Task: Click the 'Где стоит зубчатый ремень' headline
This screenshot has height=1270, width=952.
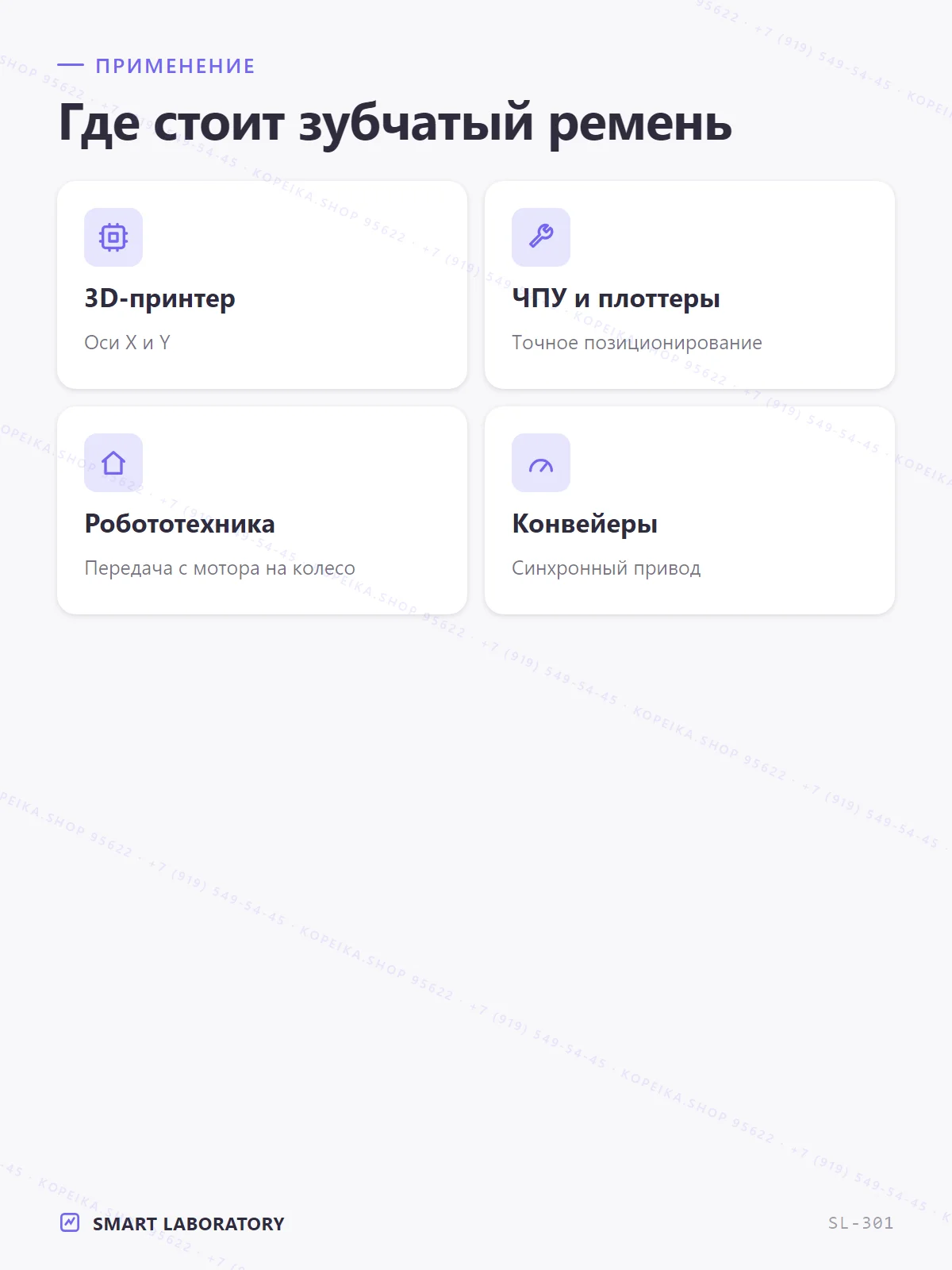Action: pos(395,124)
